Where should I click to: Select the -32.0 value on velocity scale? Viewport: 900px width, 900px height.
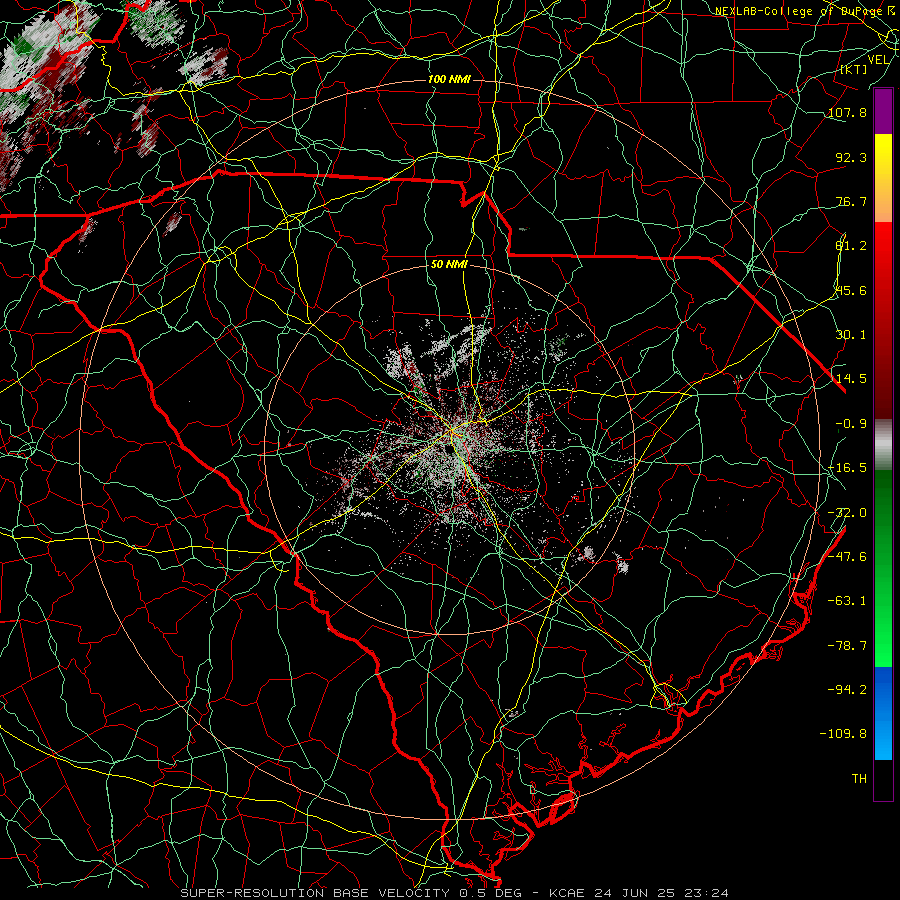click(x=847, y=513)
